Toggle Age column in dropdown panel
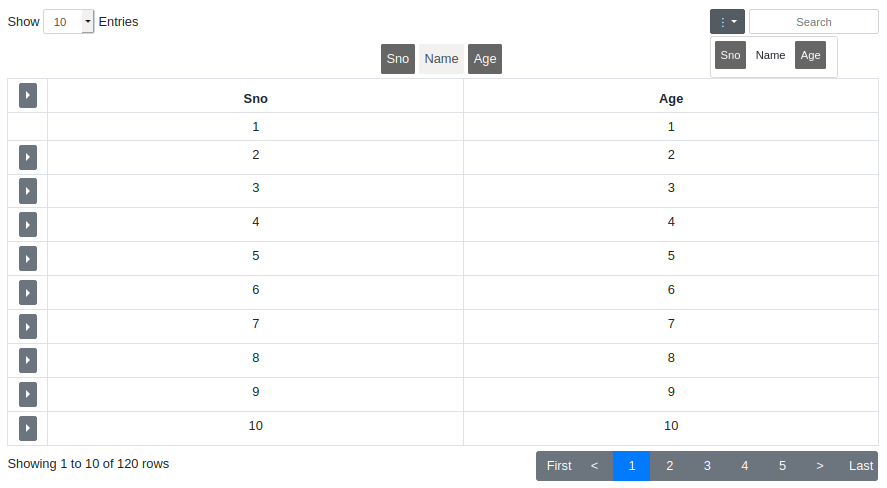 pyautogui.click(x=810, y=55)
